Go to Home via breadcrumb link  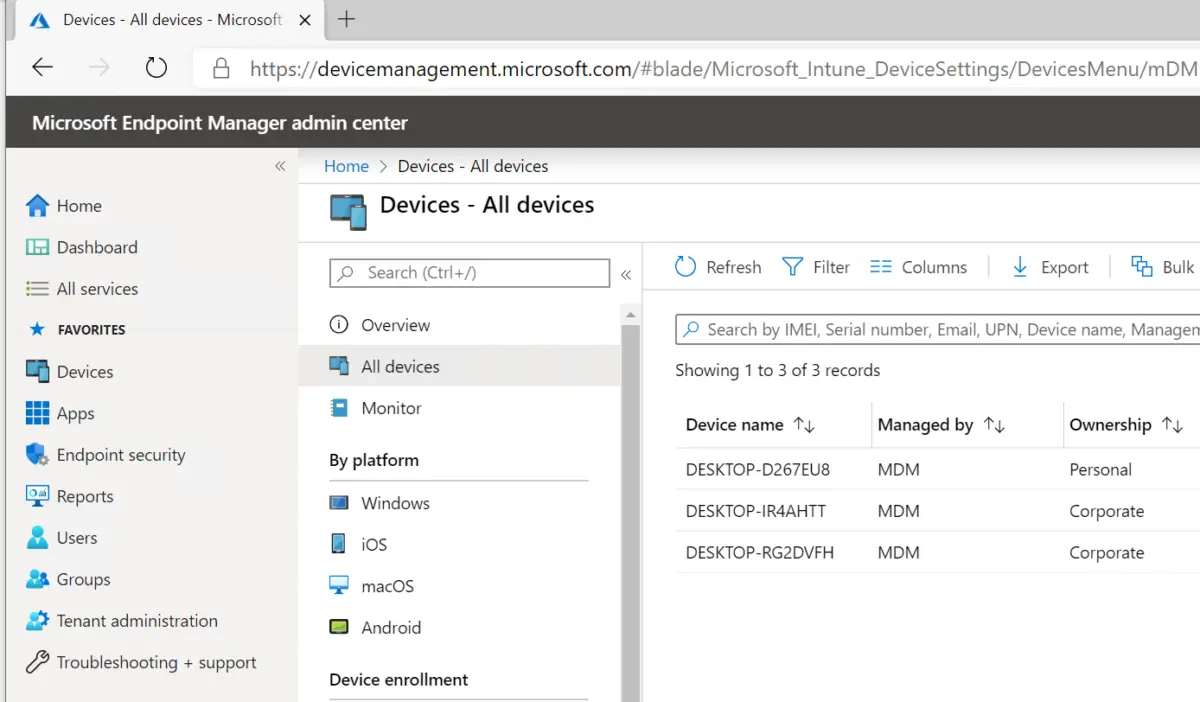click(345, 166)
